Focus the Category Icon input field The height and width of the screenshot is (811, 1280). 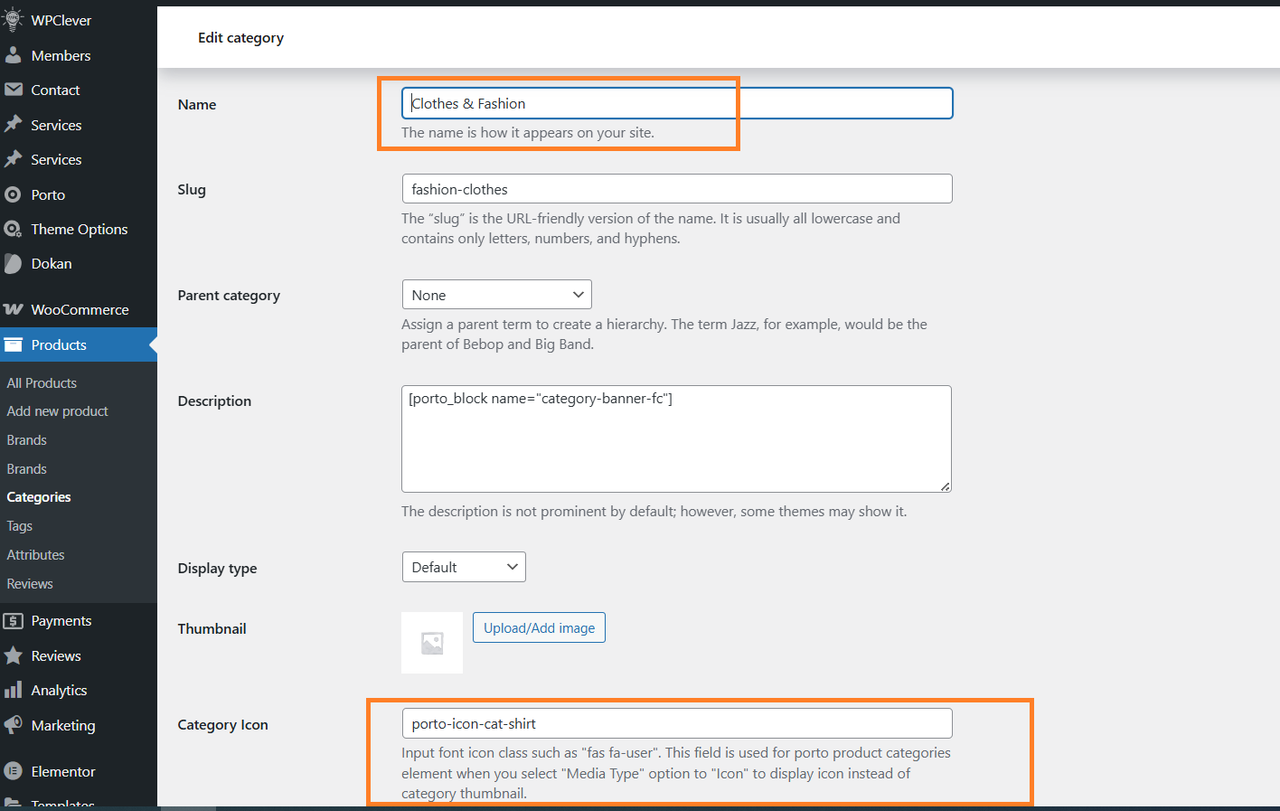point(677,723)
